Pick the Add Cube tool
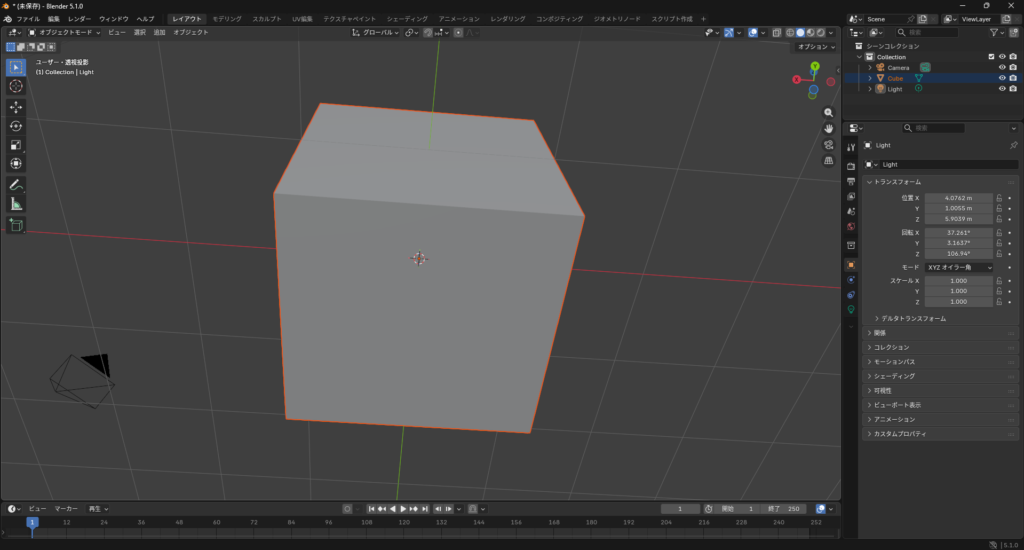The height and width of the screenshot is (550, 1024). click(16, 226)
